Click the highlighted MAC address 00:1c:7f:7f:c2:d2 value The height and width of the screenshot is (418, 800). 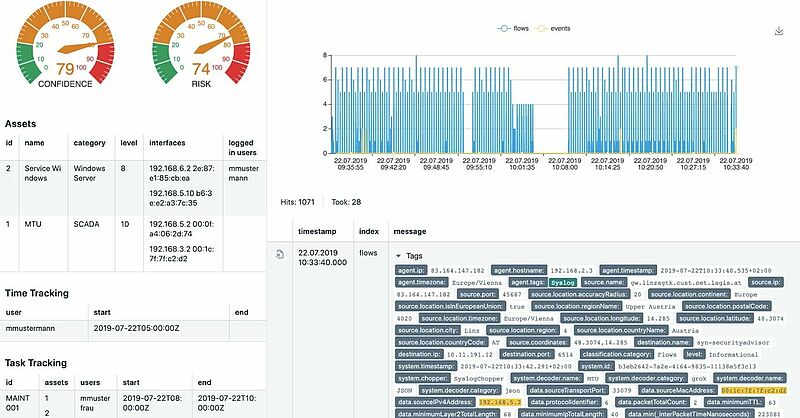pos(754,390)
